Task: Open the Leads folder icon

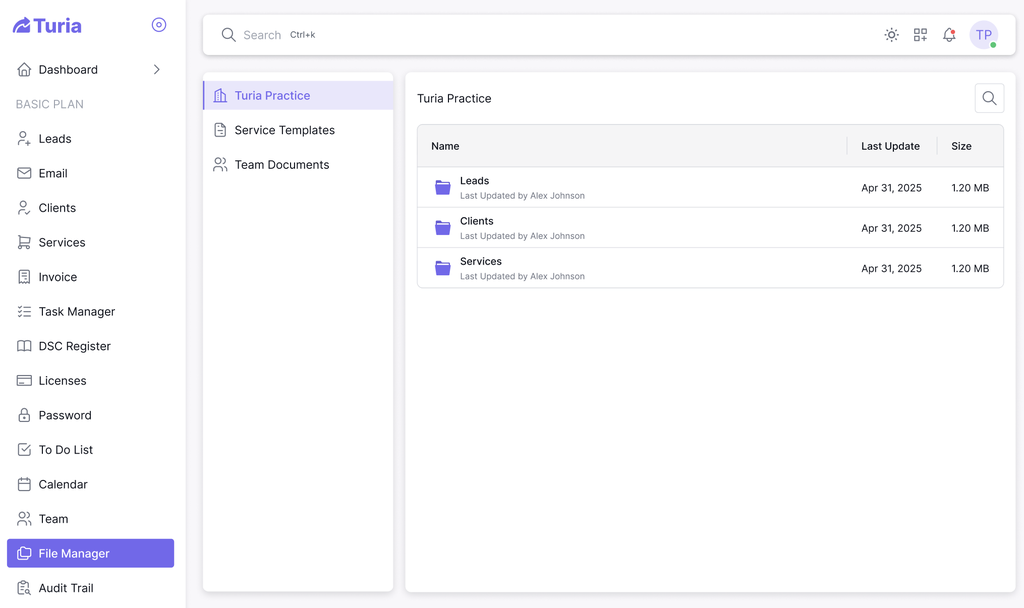Action: click(x=443, y=187)
